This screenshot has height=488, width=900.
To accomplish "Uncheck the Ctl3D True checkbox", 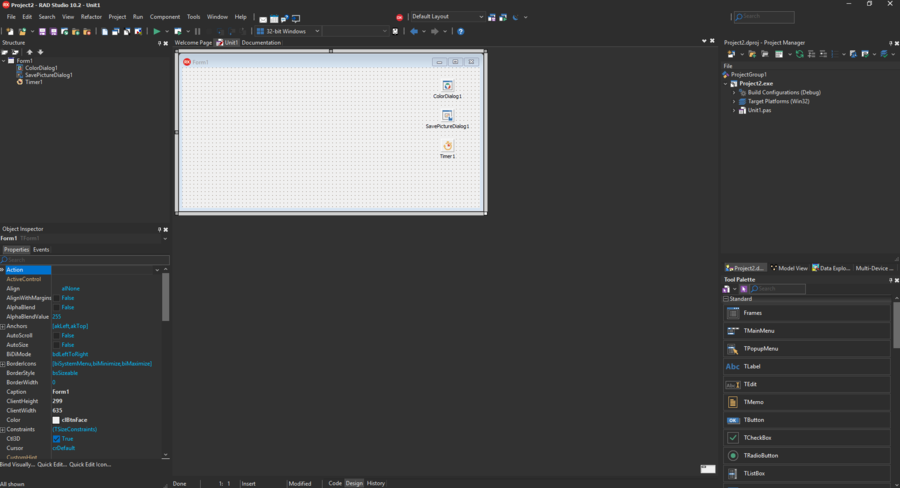I will tap(56, 439).
